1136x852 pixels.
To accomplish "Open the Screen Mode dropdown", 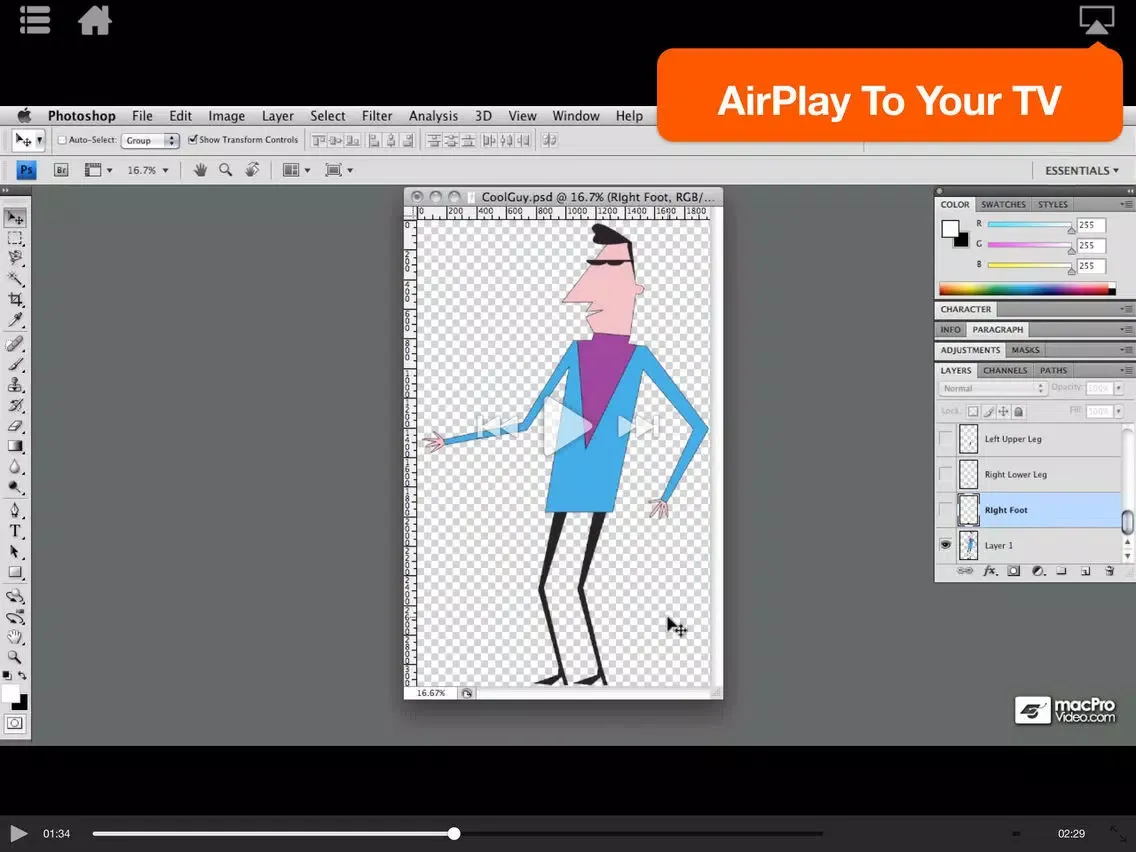I will pos(338,170).
